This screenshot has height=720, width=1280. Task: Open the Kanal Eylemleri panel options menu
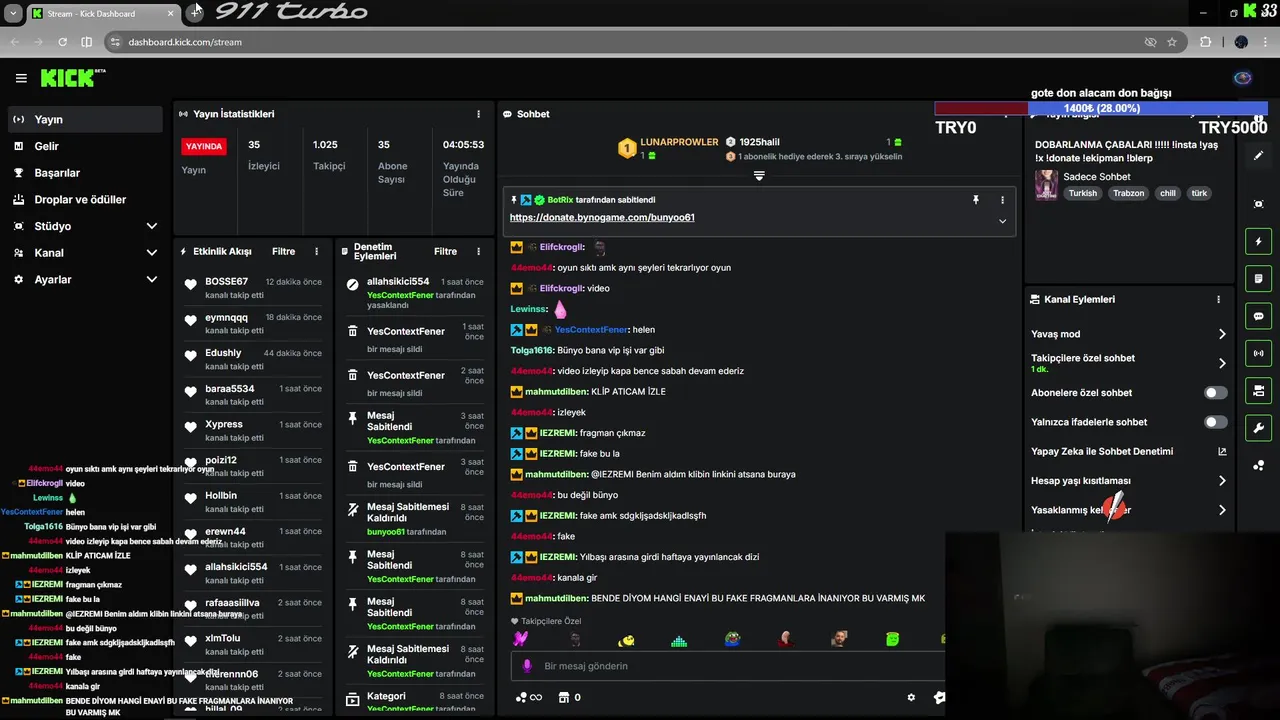1218,299
